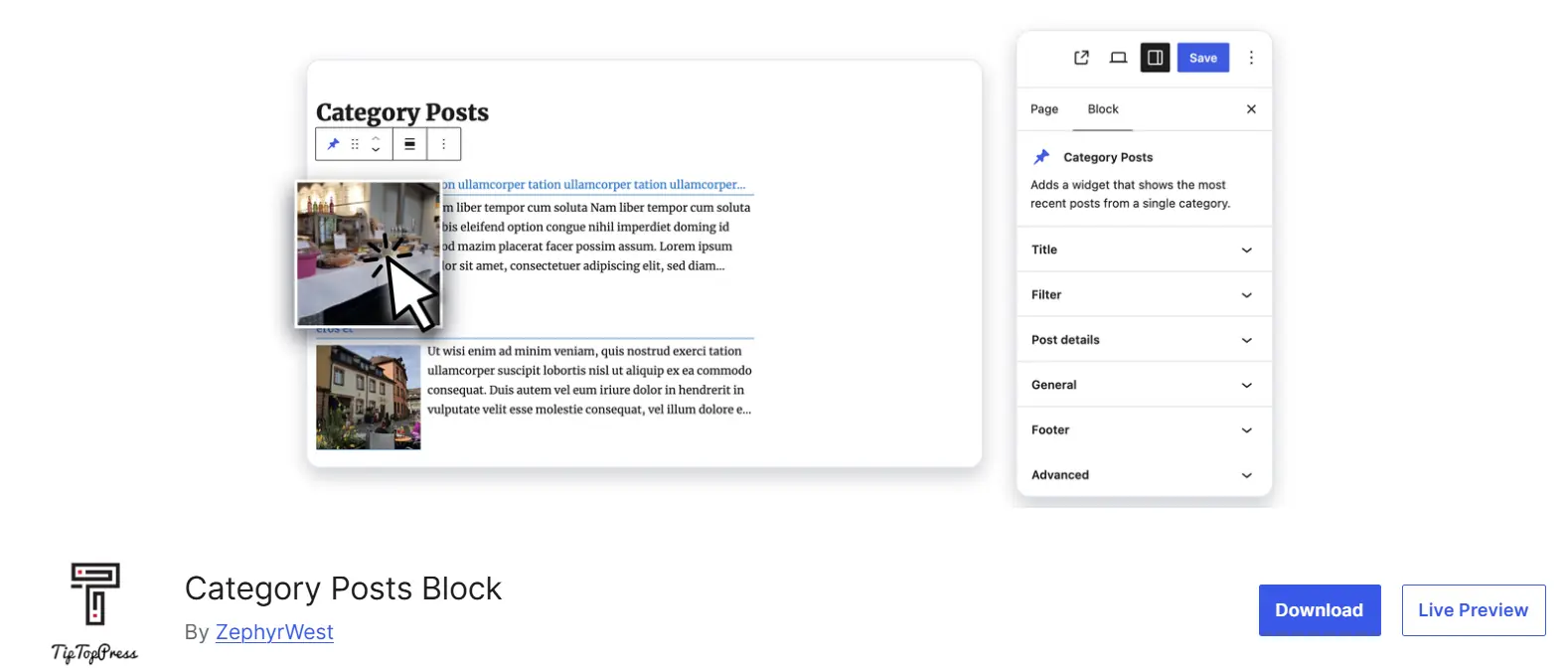Image resolution: width=1568 pixels, height=671 pixels.
Task: Click the enlarged cafe post thumbnail
Action: point(369,253)
